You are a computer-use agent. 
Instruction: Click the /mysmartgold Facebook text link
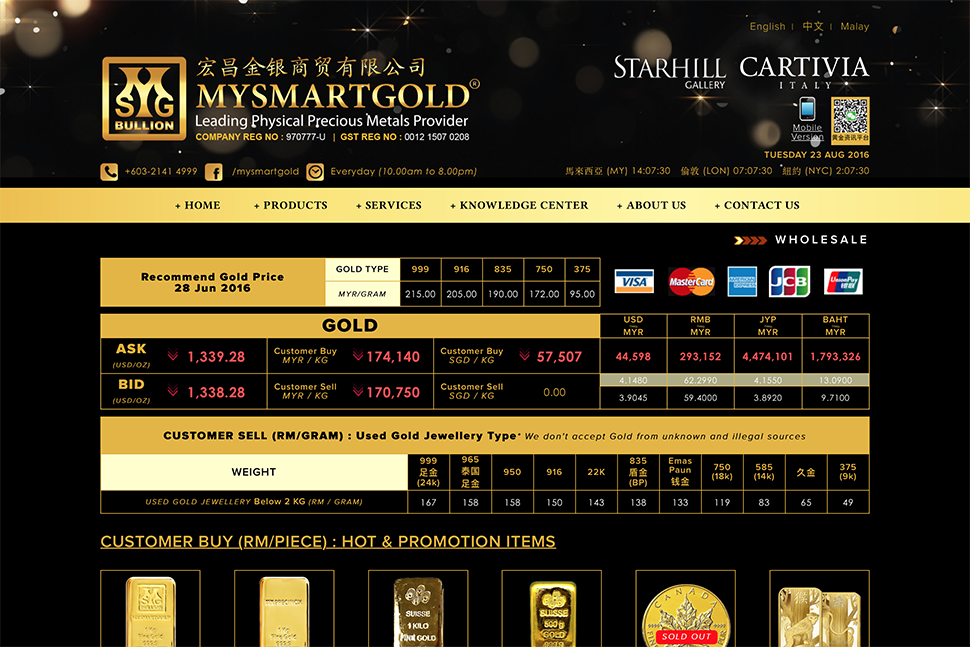coord(265,172)
